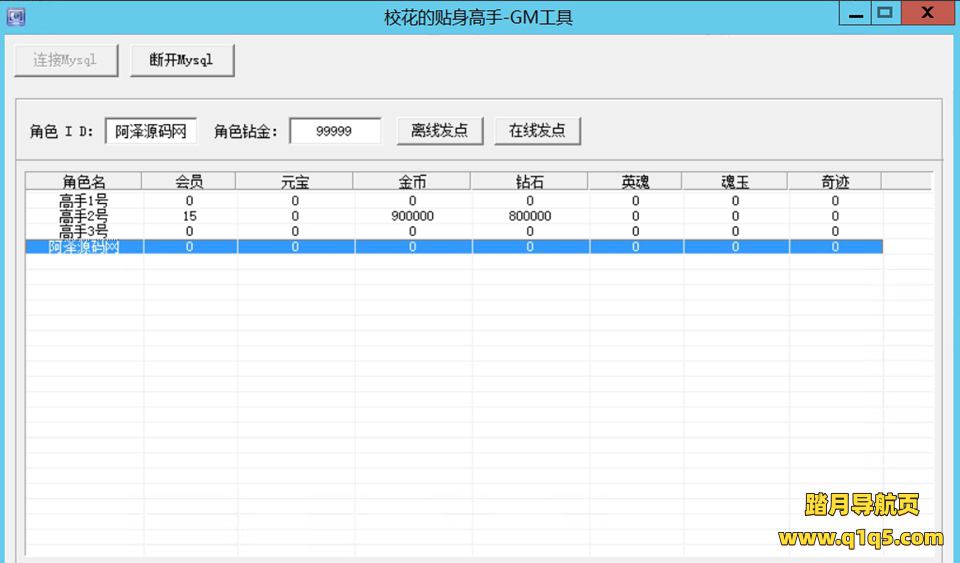Viewport: 960px width, 563px height.
Task: Click the 元宝 column header
Action: [x=294, y=182]
